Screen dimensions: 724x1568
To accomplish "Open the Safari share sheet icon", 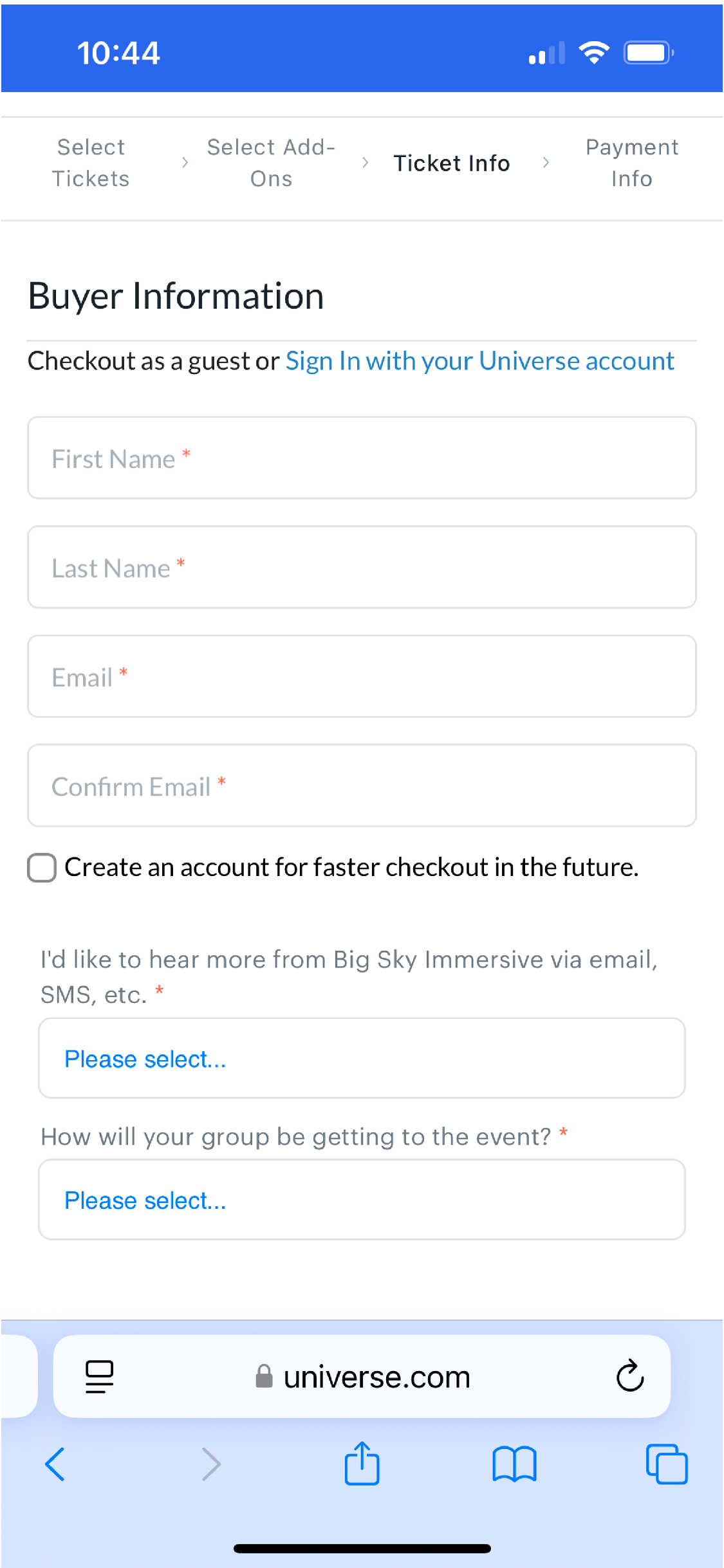I will (x=362, y=1462).
